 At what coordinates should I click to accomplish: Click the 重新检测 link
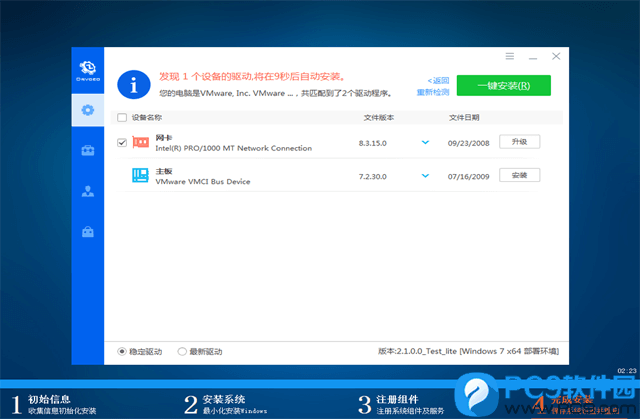pyautogui.click(x=433, y=92)
